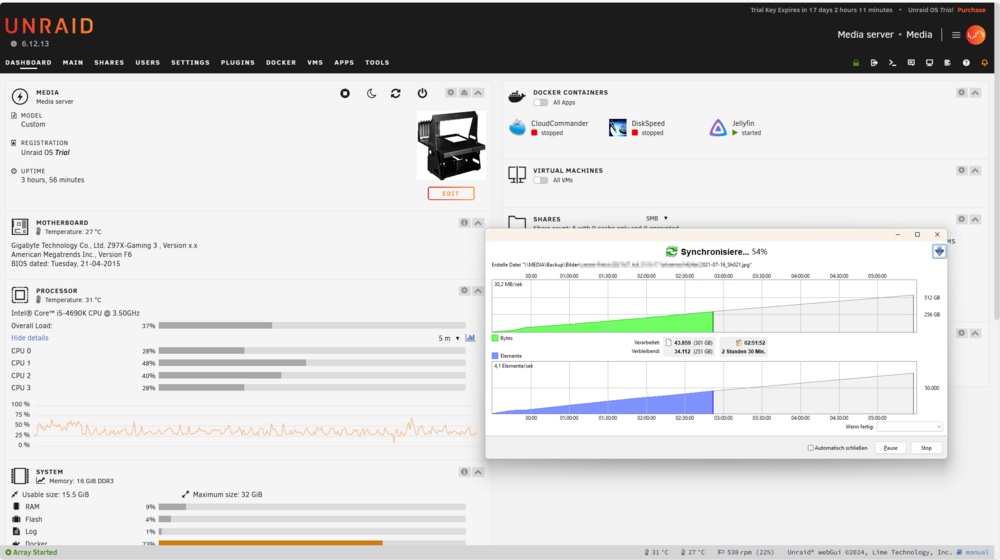Open the Plugins menu tab
This screenshot has height=560, width=1000.
(238, 63)
